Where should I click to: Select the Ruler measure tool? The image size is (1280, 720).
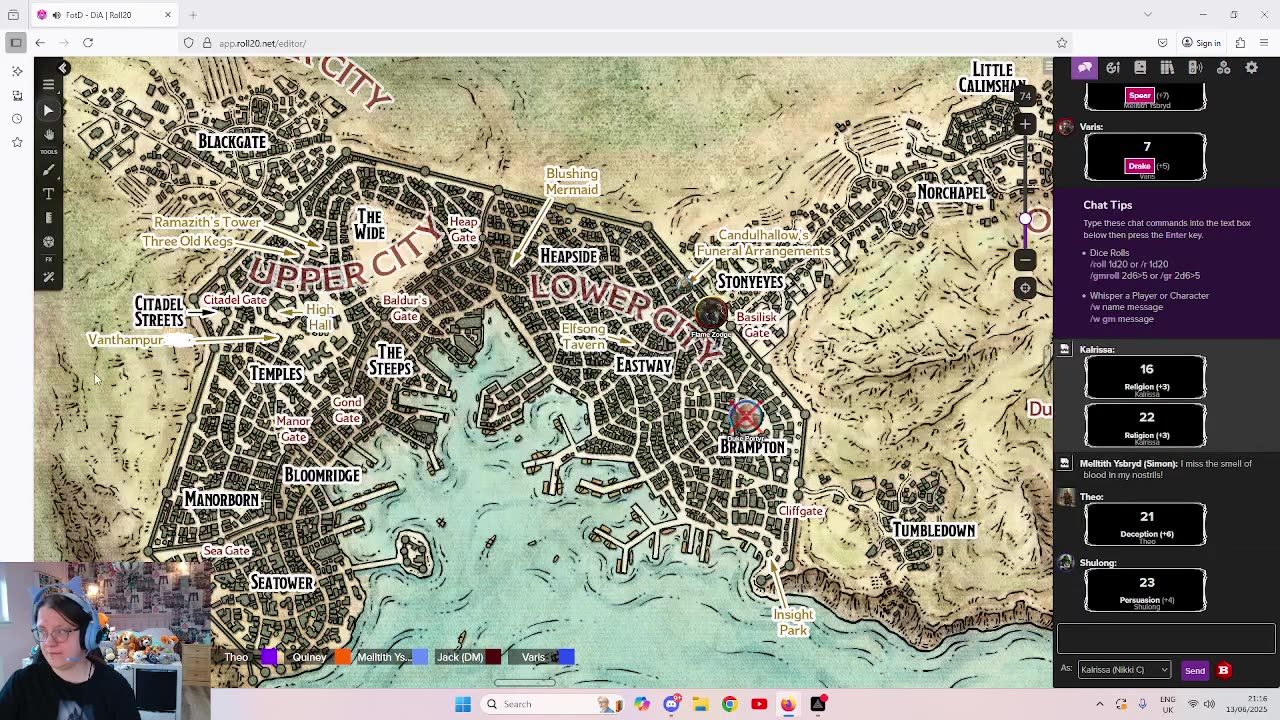48,218
